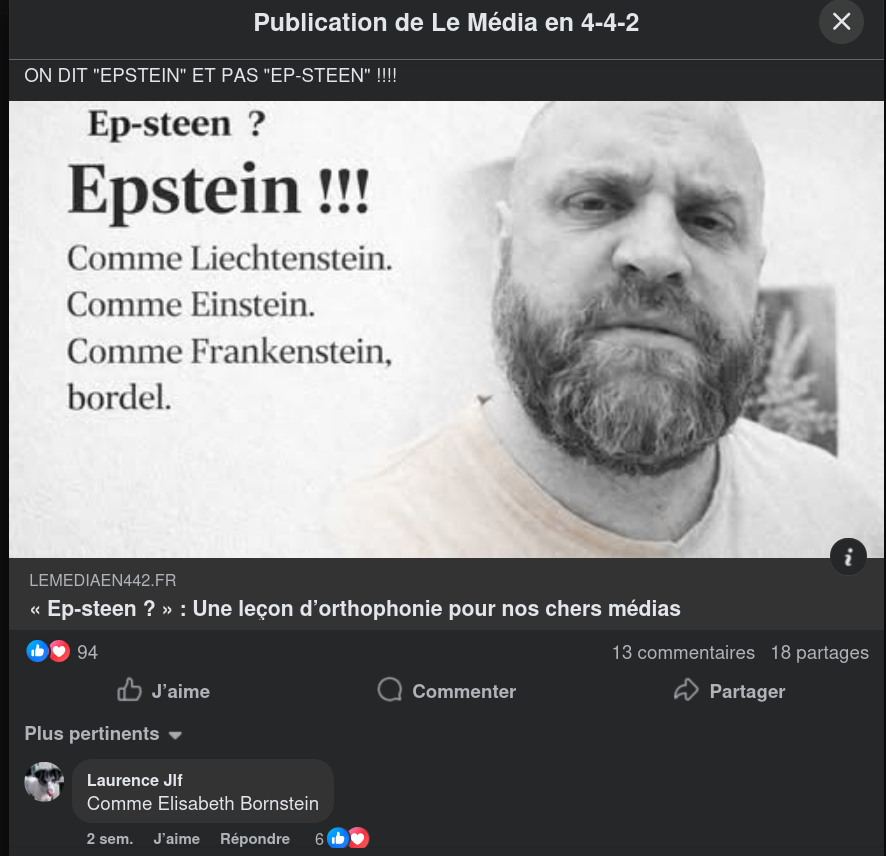Click the info icon on article image
The image size is (886, 856).
tap(848, 557)
